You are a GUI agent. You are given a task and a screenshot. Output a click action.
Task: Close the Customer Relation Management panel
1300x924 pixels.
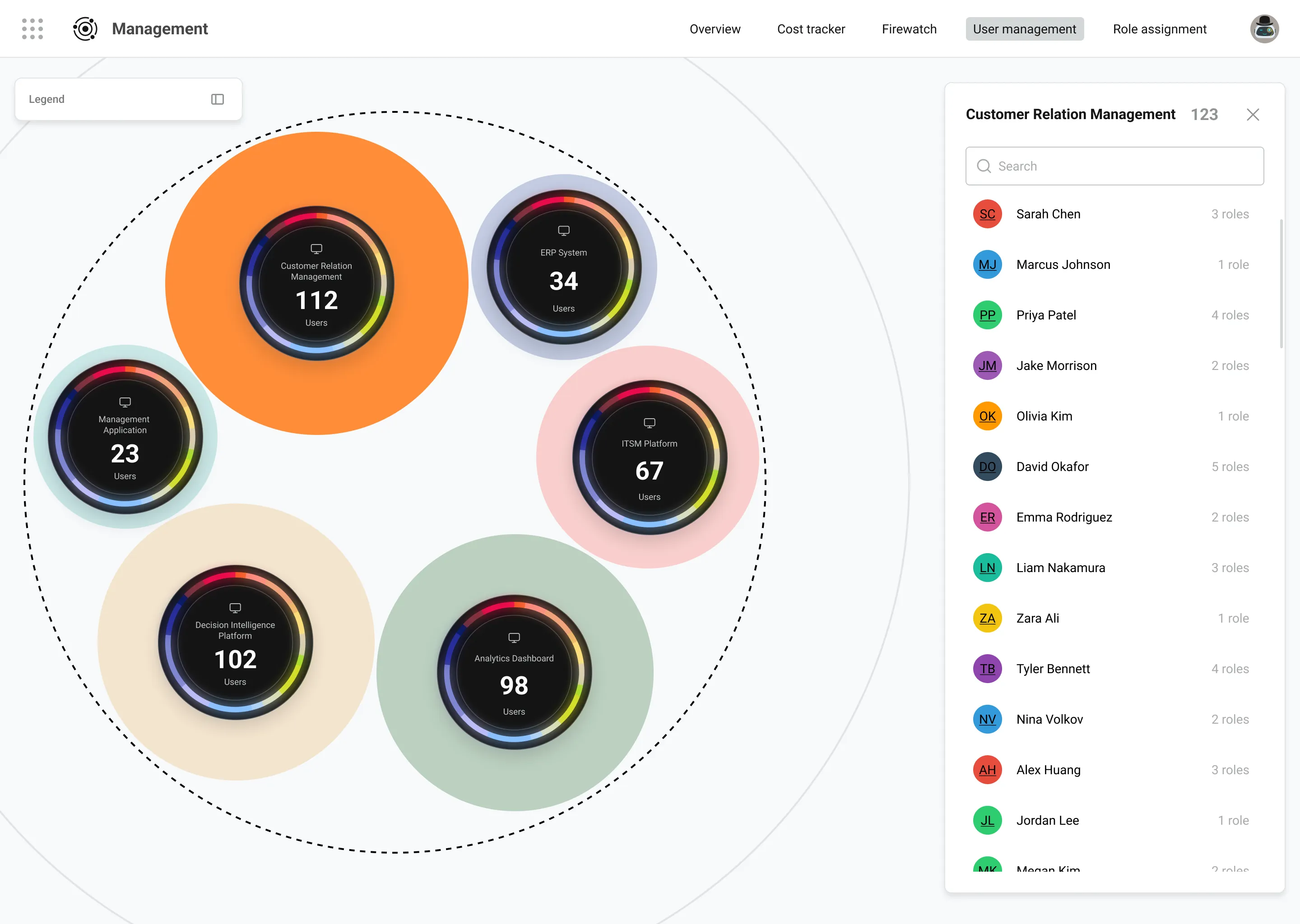[x=1252, y=114]
